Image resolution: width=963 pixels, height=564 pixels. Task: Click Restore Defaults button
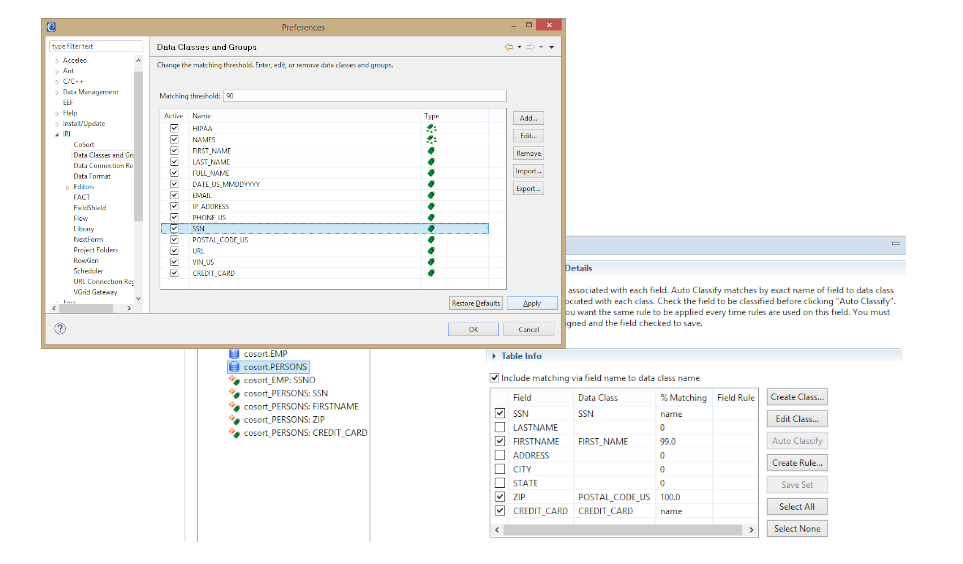click(x=476, y=303)
